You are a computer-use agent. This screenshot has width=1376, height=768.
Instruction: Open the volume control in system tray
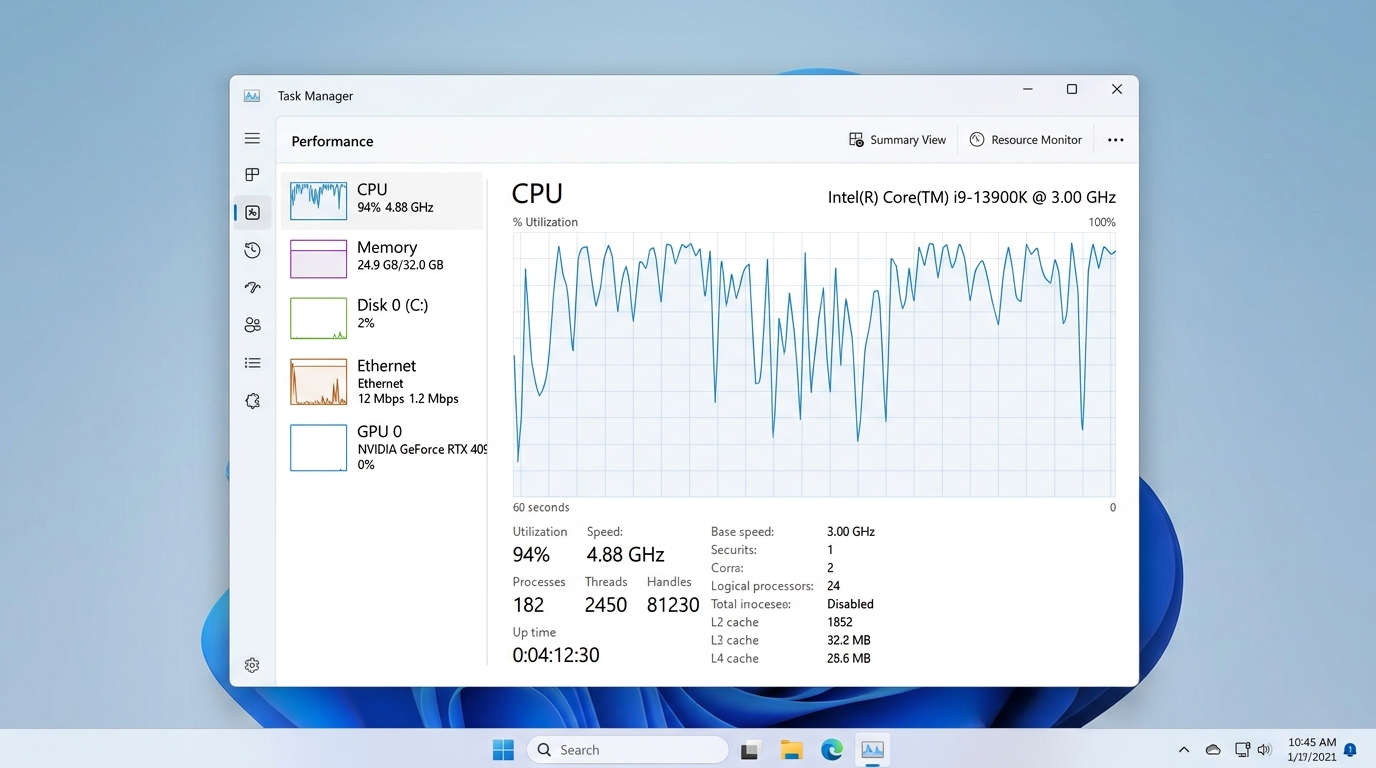point(1264,750)
